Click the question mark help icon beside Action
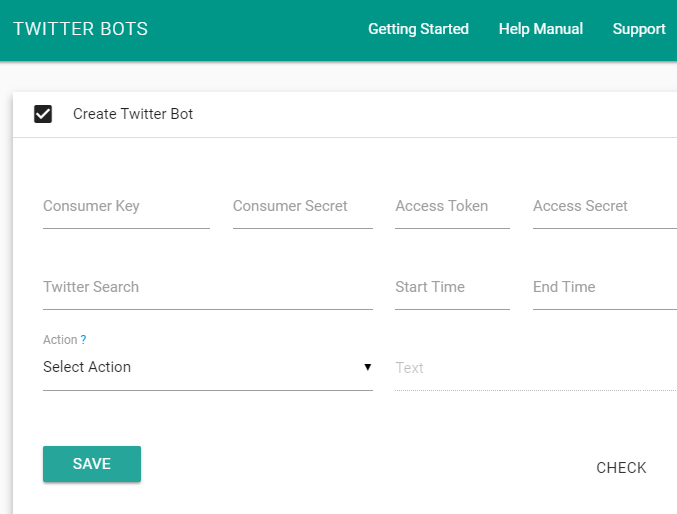The width and height of the screenshot is (677, 514). click(x=83, y=340)
